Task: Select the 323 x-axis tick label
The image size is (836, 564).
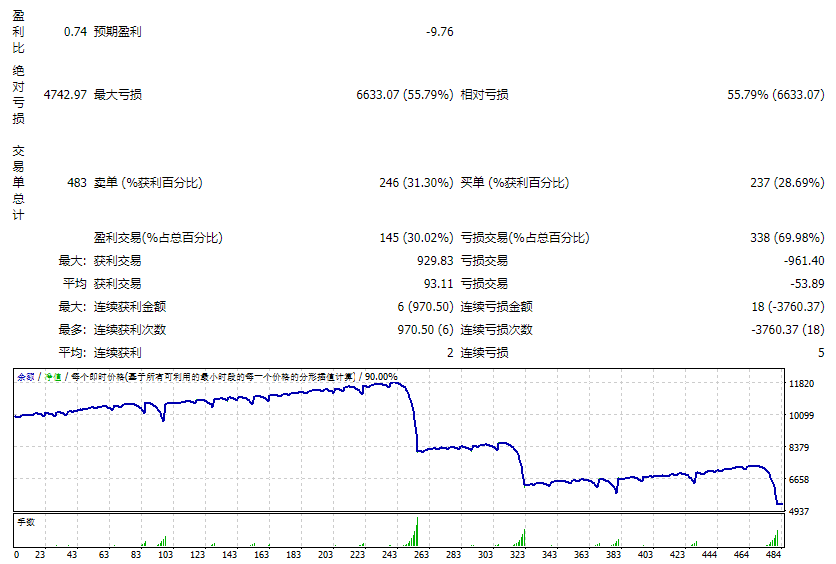Action: click(x=517, y=555)
